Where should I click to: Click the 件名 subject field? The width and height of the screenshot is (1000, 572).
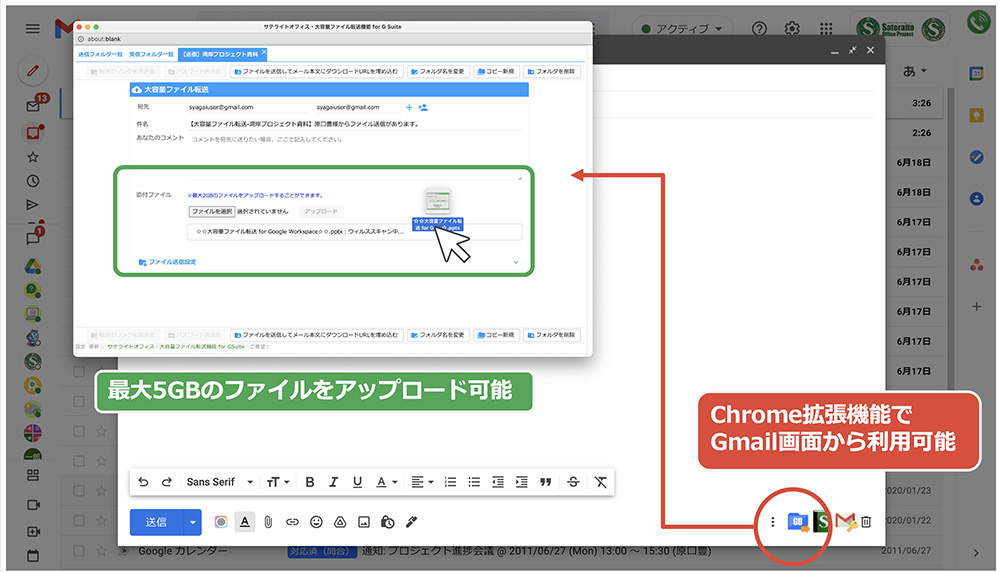(x=356, y=124)
